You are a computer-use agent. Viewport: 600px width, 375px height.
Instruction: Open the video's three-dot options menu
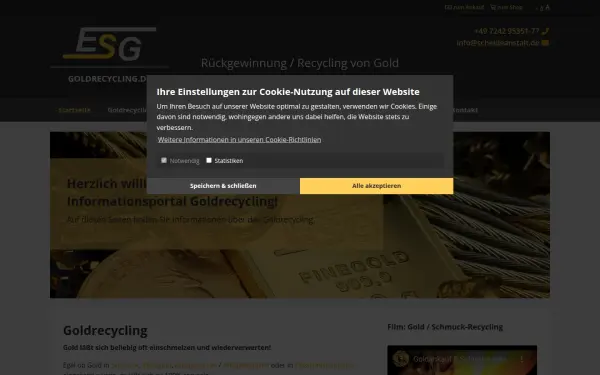click(x=522, y=359)
